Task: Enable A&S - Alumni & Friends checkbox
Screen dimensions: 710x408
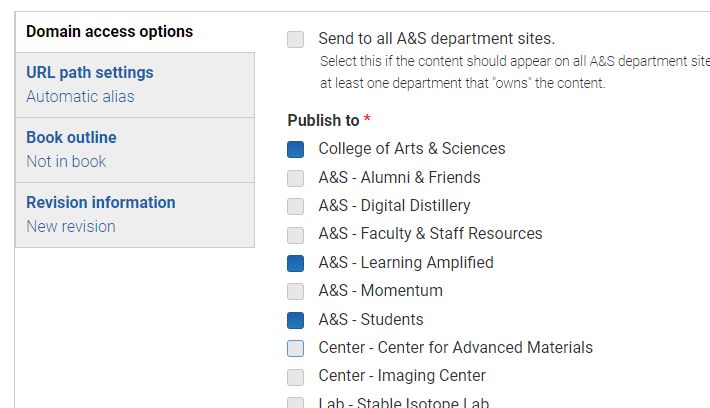Action: [295, 178]
